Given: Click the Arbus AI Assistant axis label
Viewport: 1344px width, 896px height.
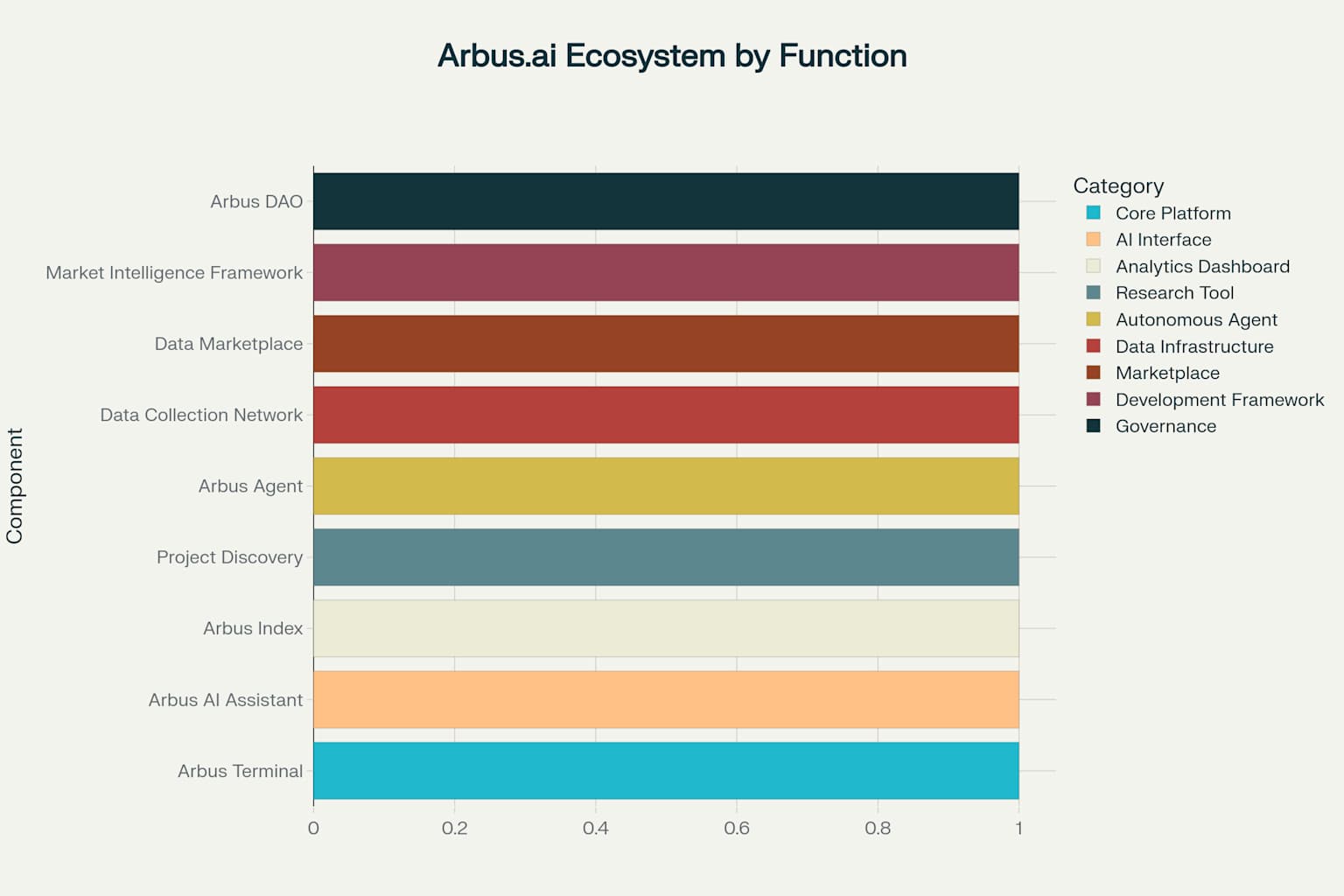Looking at the screenshot, I should (x=225, y=700).
